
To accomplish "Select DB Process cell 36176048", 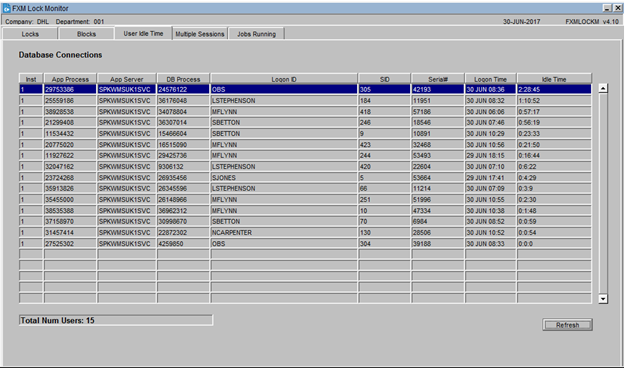I will (x=183, y=100).
